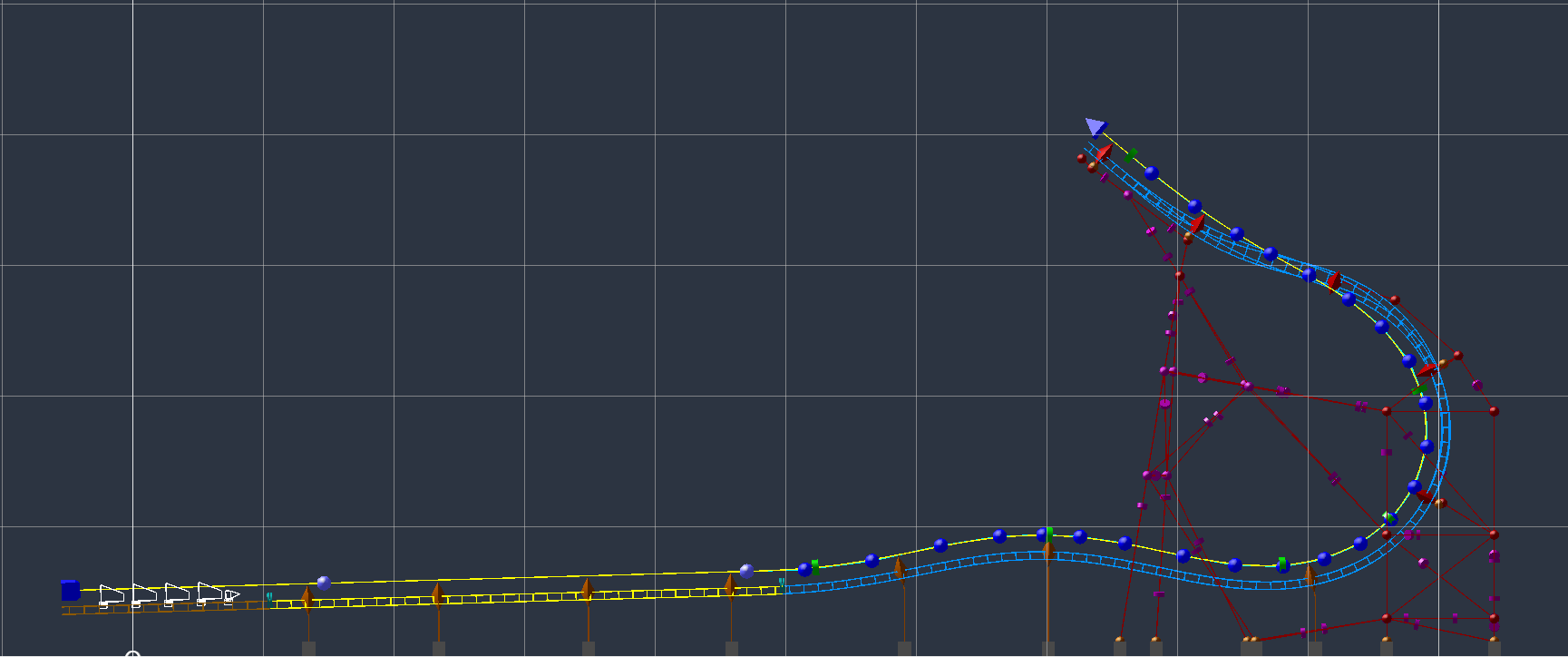Click orange support arrow in the valley near the curve
This screenshot has width=1568, height=657.
[1310, 575]
